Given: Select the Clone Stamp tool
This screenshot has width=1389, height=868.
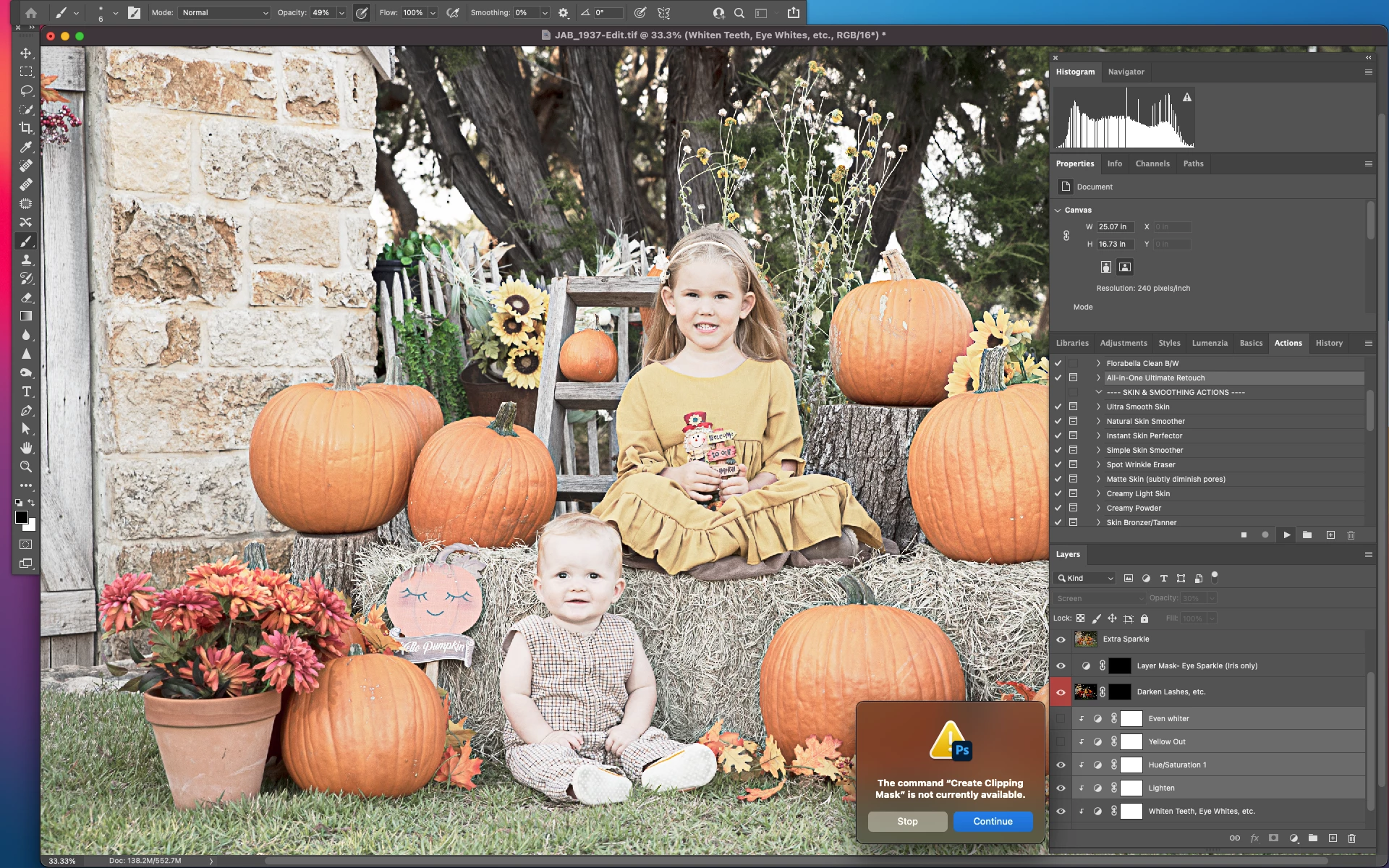Looking at the screenshot, I should pyautogui.click(x=26, y=260).
